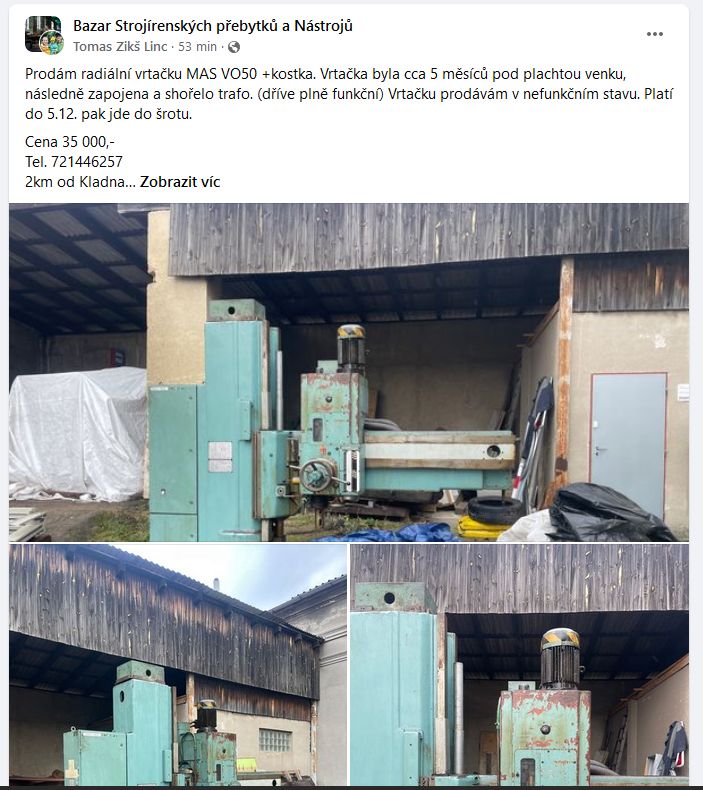Click the Cena 35 000,- price line

pos(70,142)
